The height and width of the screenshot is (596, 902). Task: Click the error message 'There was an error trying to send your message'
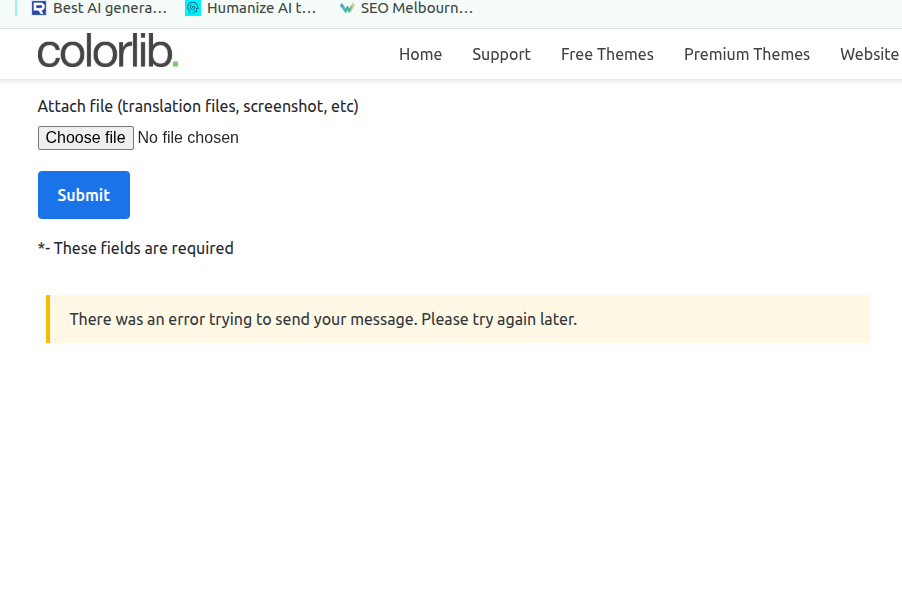(x=323, y=319)
